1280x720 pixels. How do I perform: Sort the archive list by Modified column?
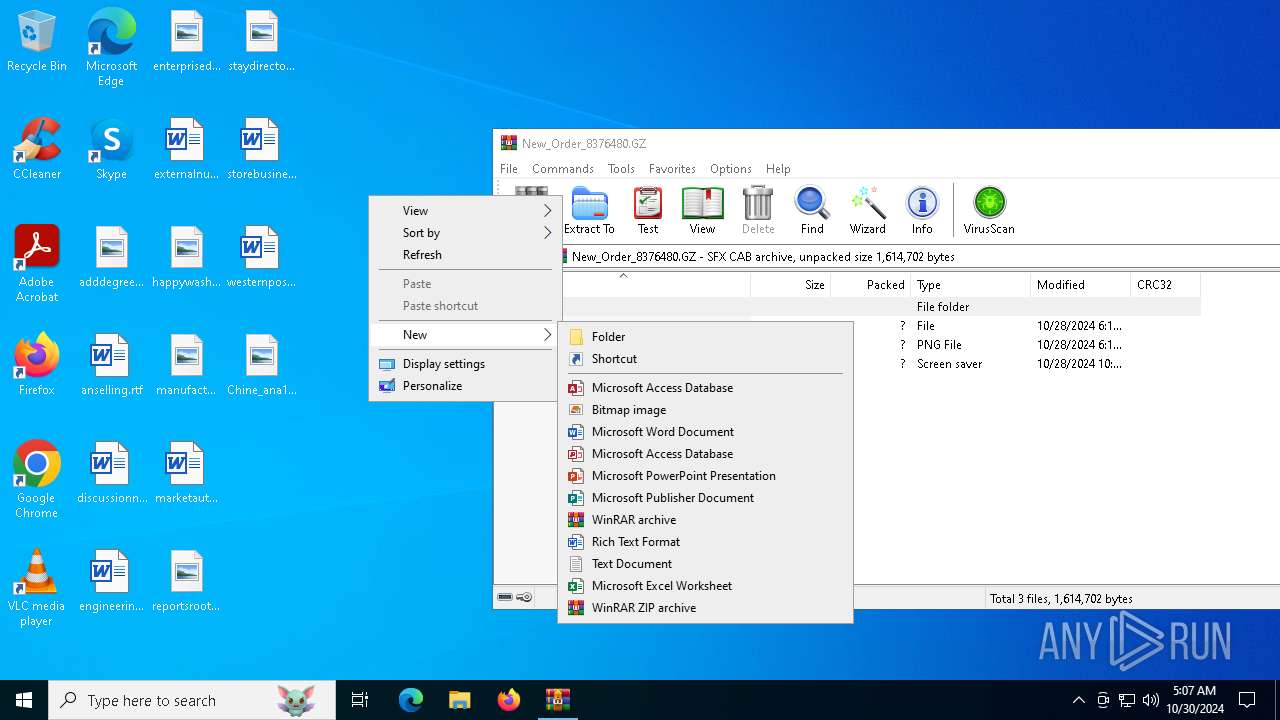[1080, 285]
